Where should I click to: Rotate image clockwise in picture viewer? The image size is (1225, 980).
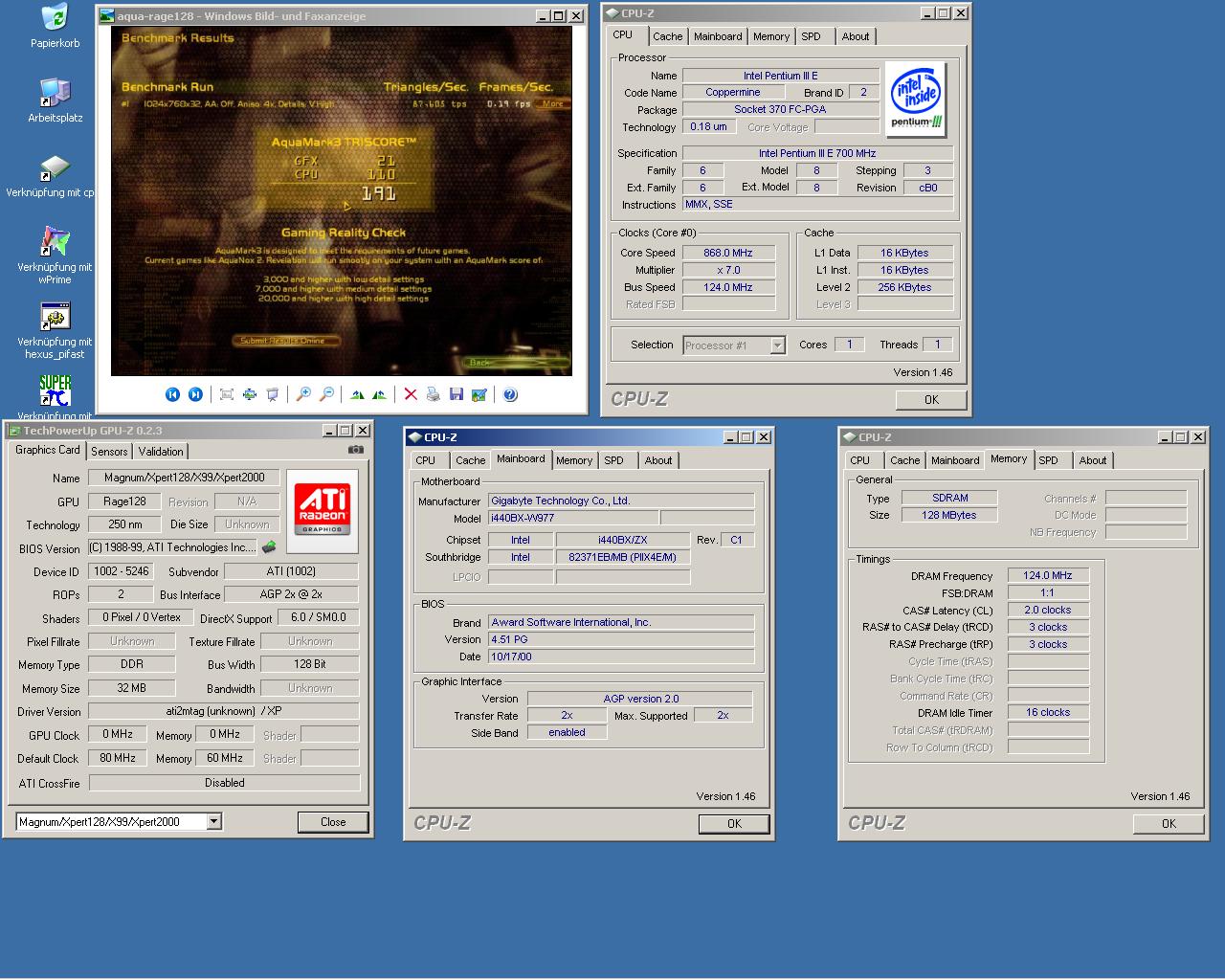[x=357, y=394]
